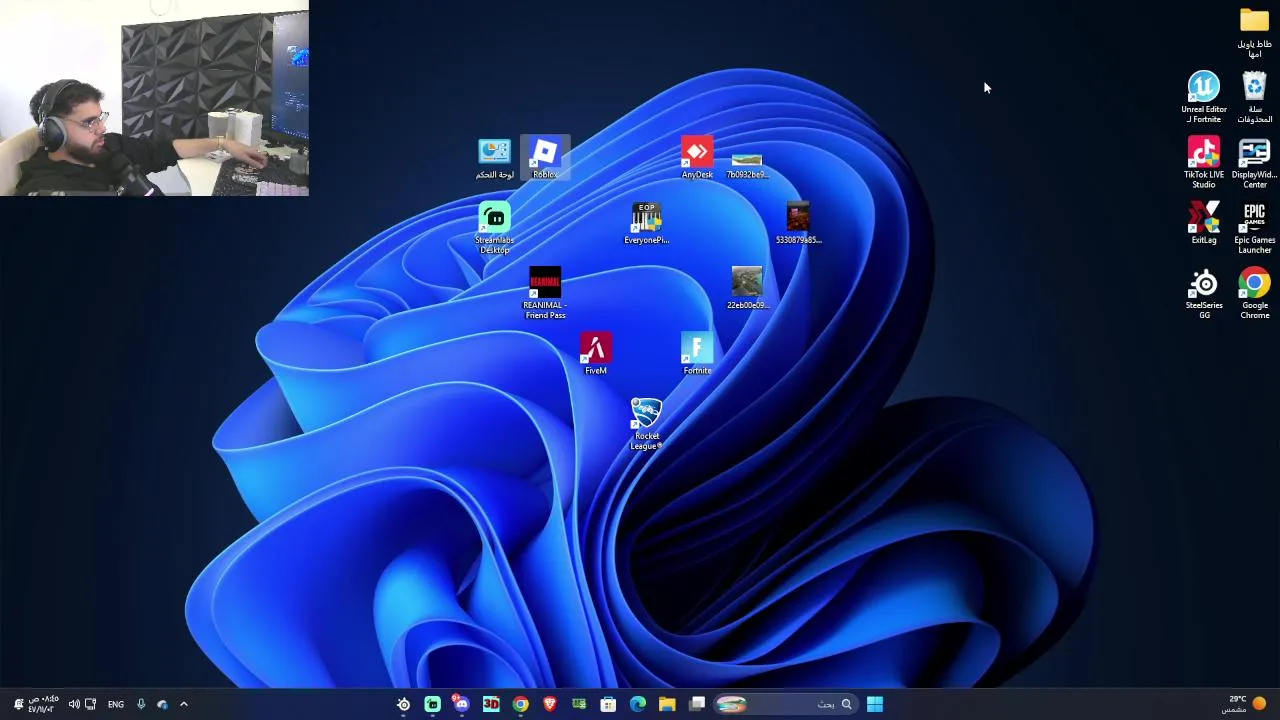
Task: Open File Explorer from taskbar
Action: click(667, 704)
